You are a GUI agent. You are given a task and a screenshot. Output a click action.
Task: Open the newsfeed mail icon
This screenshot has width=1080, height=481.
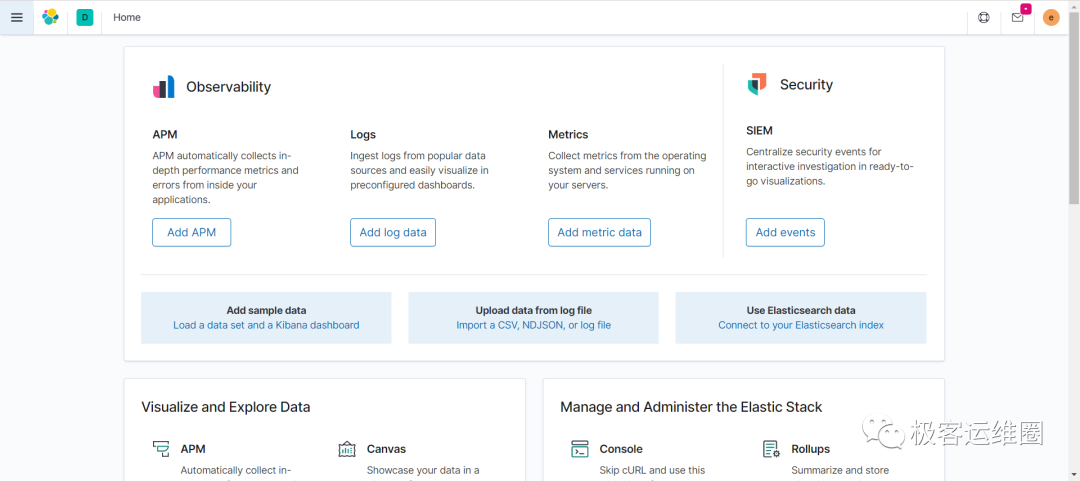point(1017,17)
